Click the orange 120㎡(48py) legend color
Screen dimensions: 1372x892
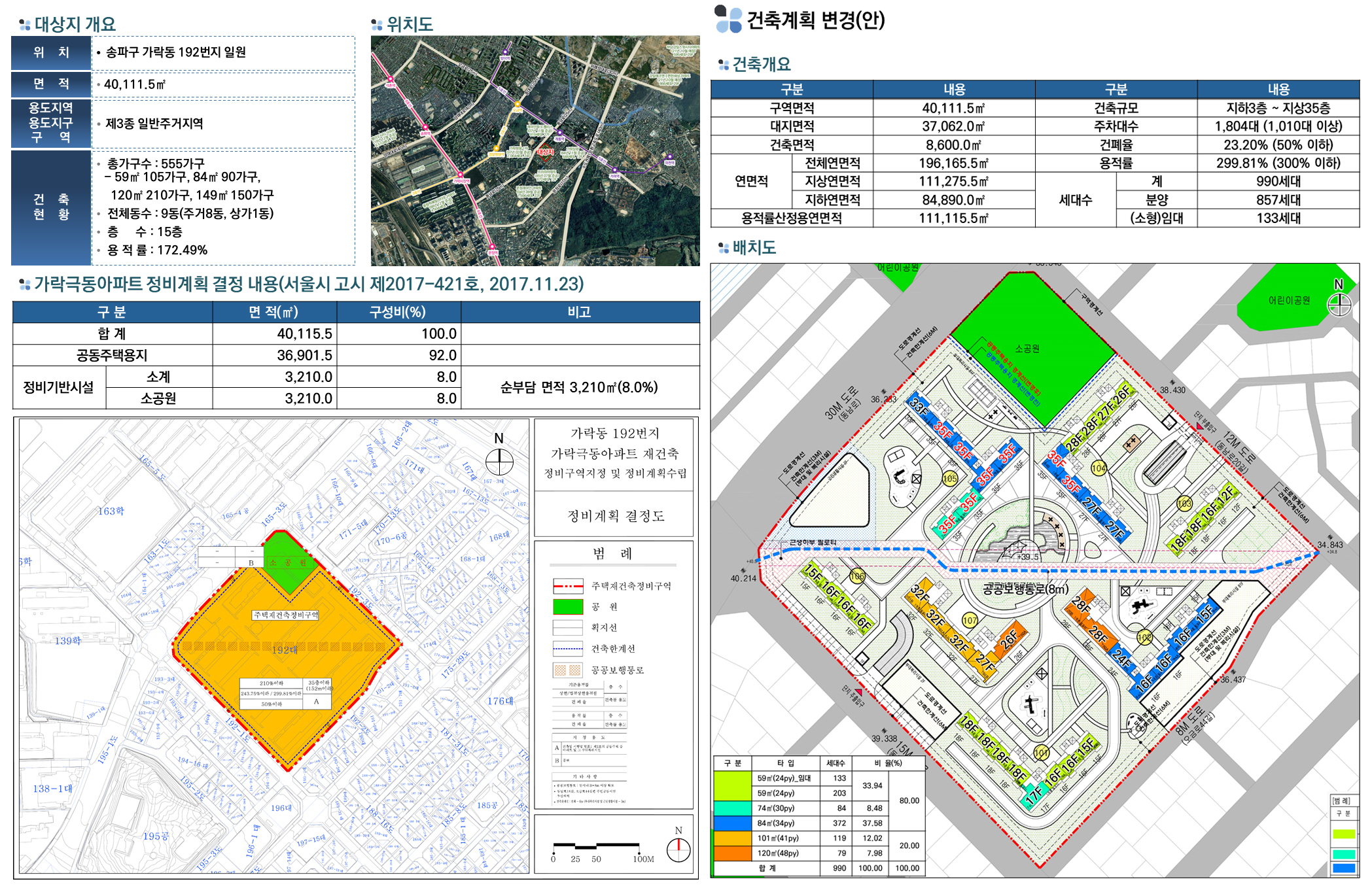tap(732, 853)
